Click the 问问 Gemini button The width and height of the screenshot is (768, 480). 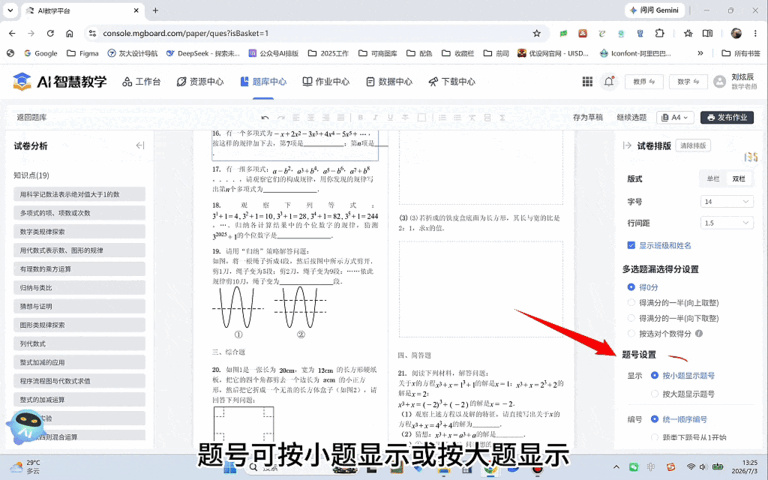pyautogui.click(x=654, y=10)
